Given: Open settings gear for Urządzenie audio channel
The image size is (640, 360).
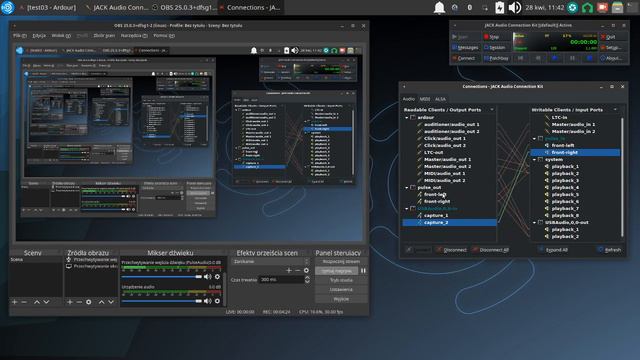Looking at the screenshot, I should 217,301.
